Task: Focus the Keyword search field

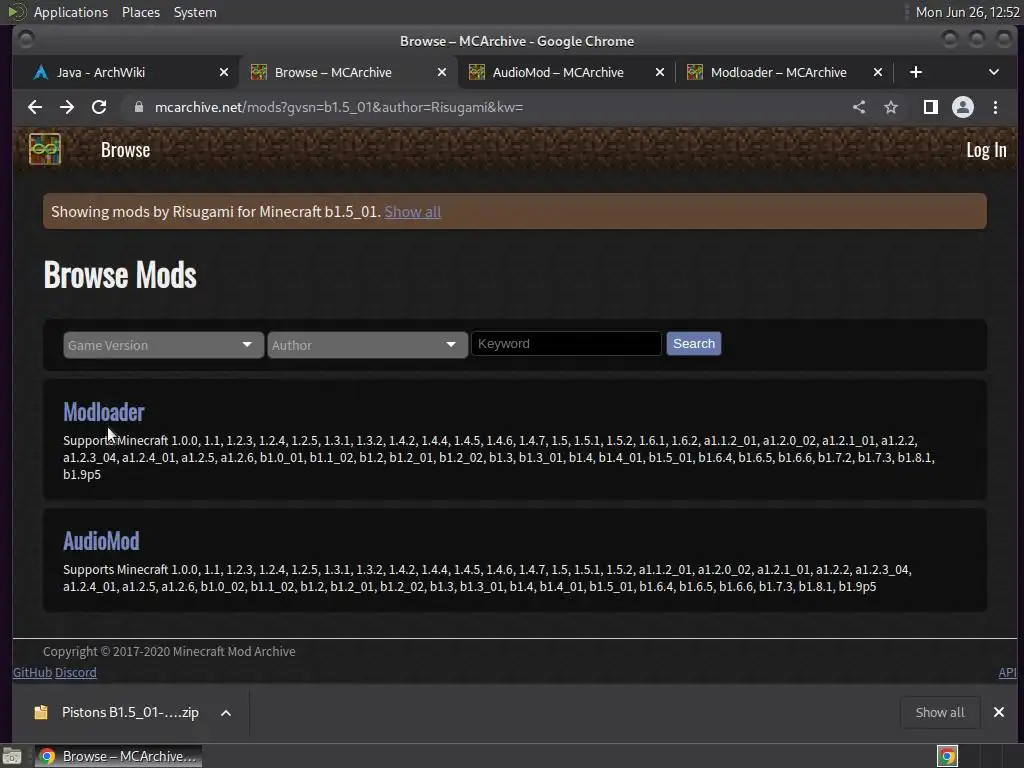Action: pyautogui.click(x=566, y=344)
